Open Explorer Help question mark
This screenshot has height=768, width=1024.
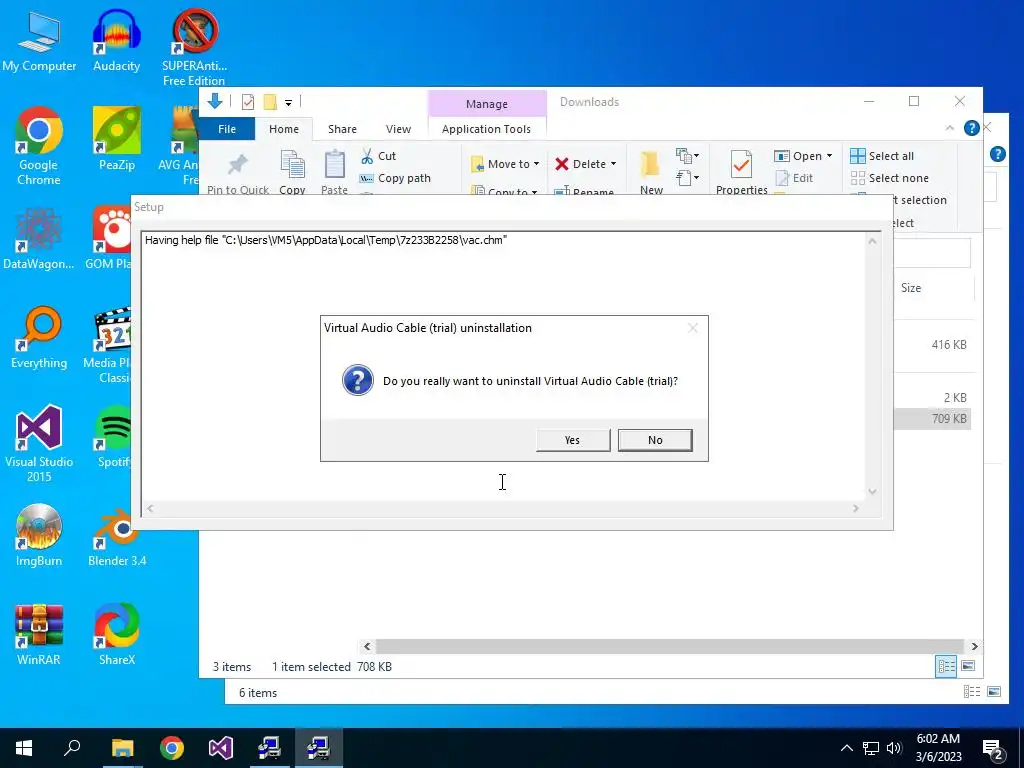tap(971, 128)
